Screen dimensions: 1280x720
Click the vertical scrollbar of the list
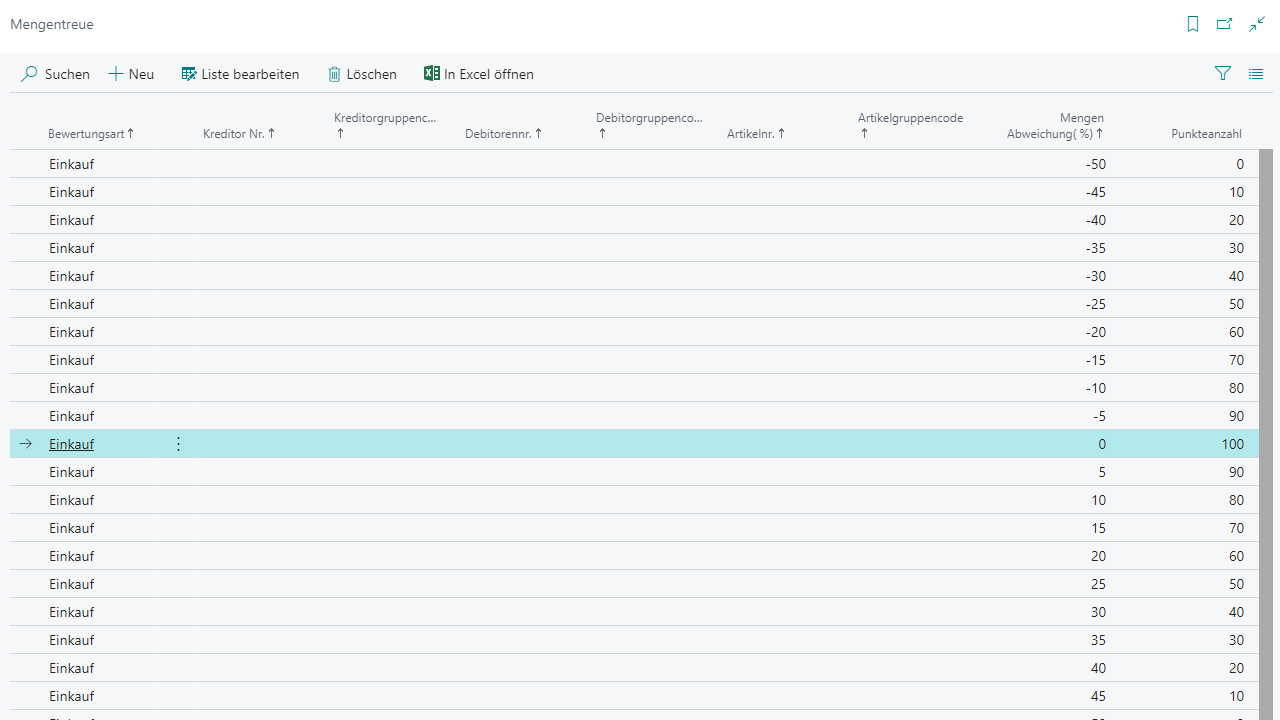pos(1266,435)
